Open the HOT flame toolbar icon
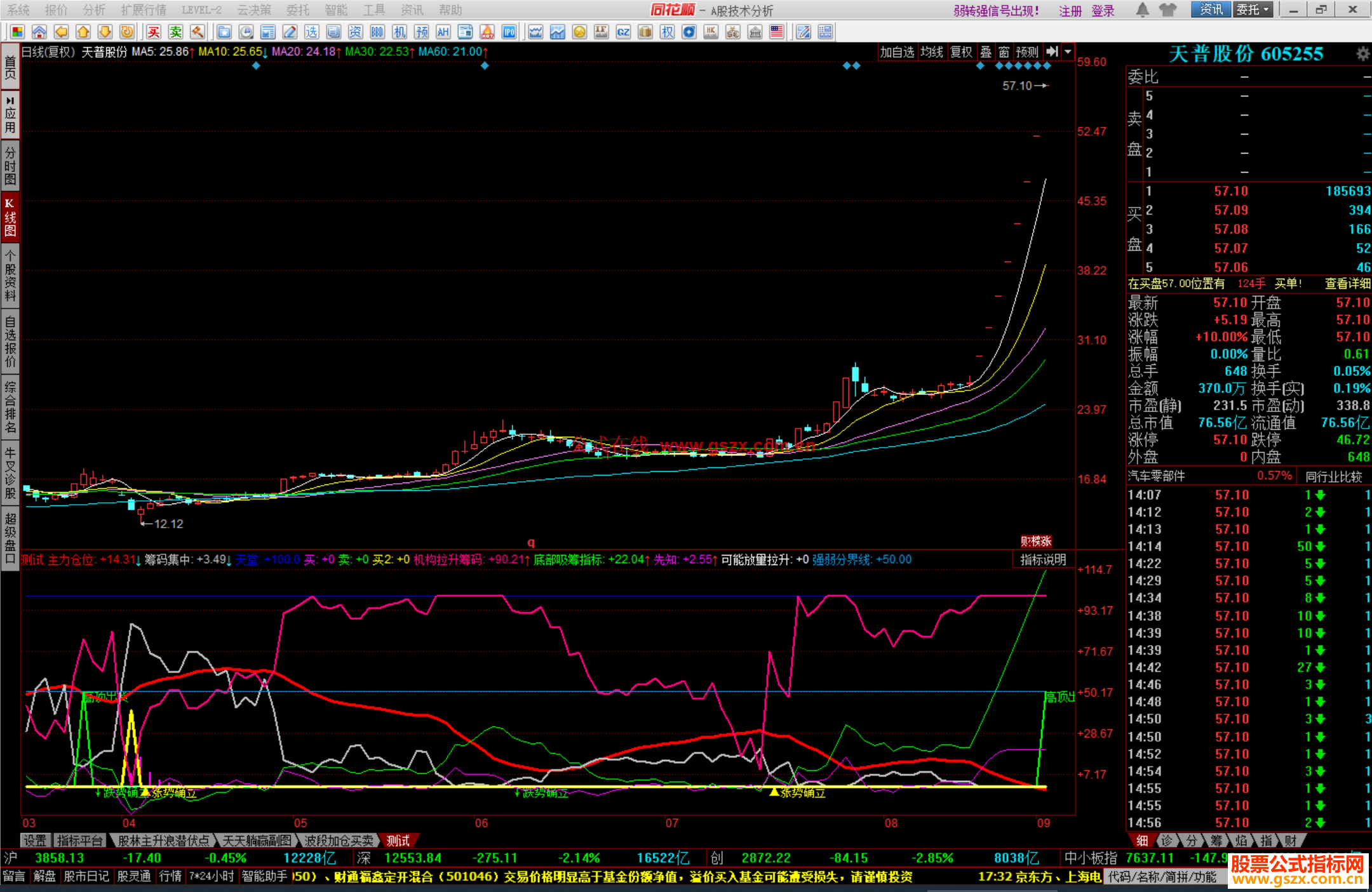Viewport: 1372px width, 892px height. pyautogui.click(x=487, y=32)
